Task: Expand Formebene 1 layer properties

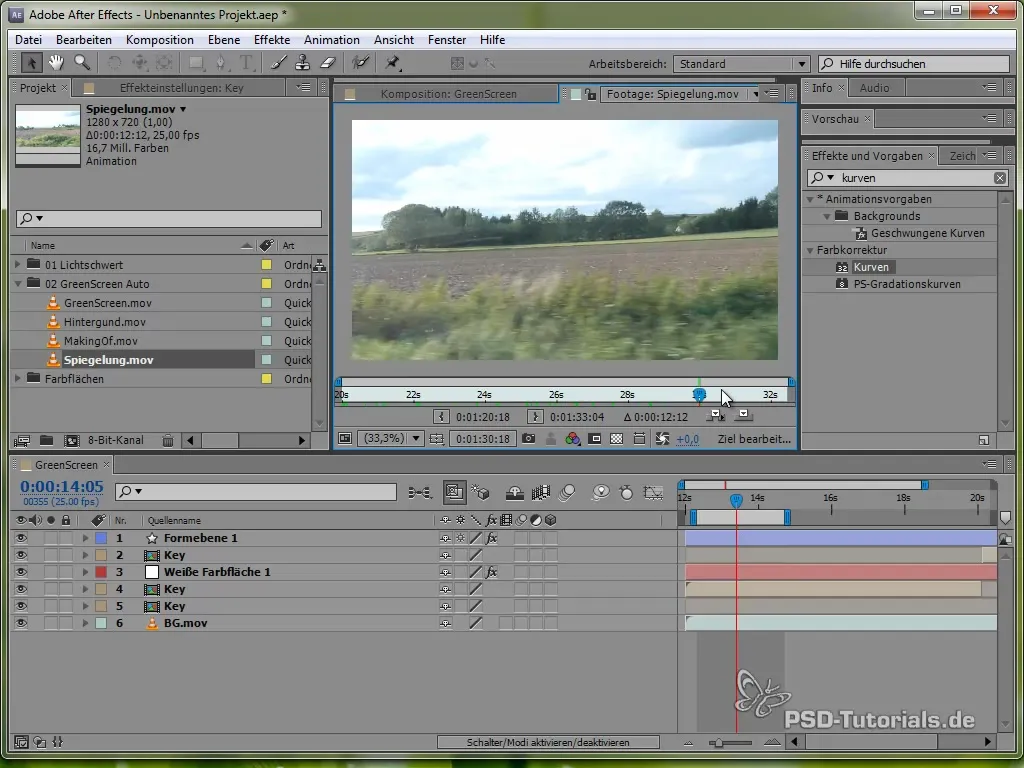Action: point(85,538)
